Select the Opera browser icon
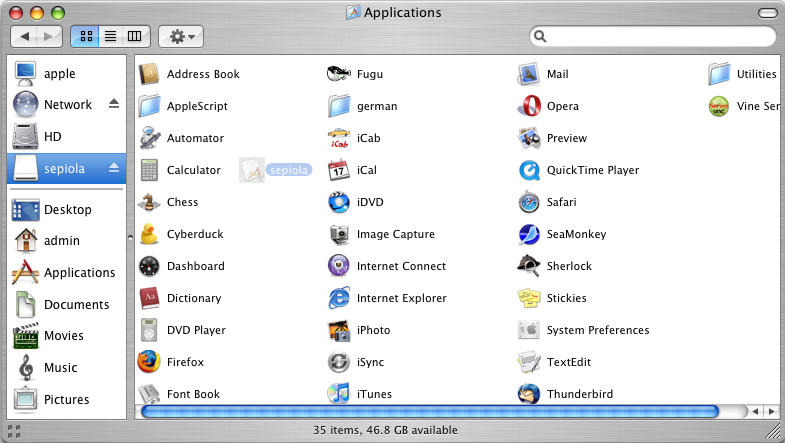Viewport: 785px width, 443px height. tap(529, 106)
